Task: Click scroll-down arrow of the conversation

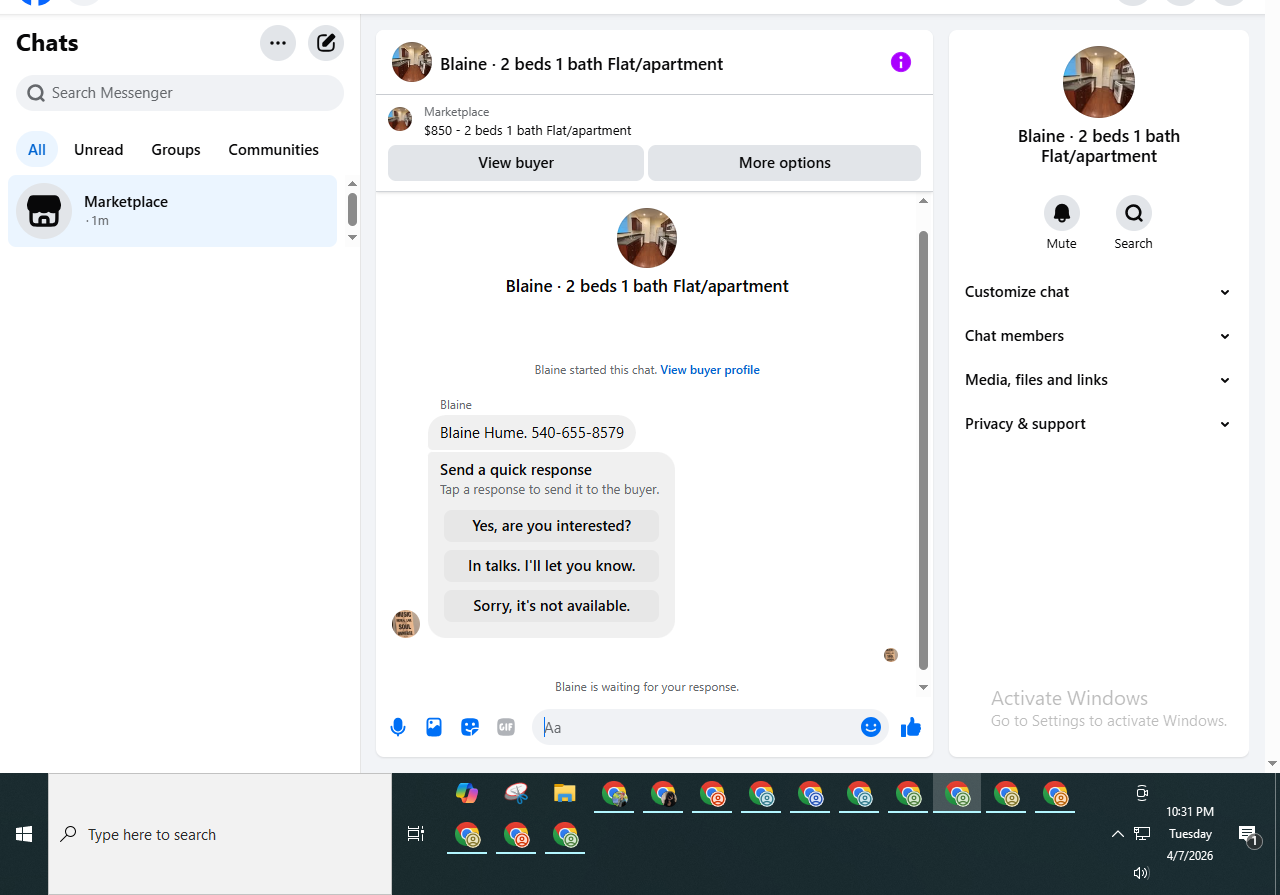Action: (x=923, y=687)
